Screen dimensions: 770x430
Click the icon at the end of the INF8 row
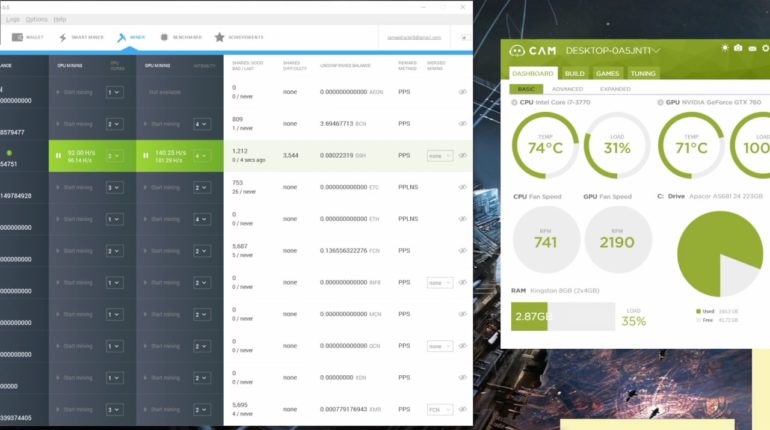point(462,282)
